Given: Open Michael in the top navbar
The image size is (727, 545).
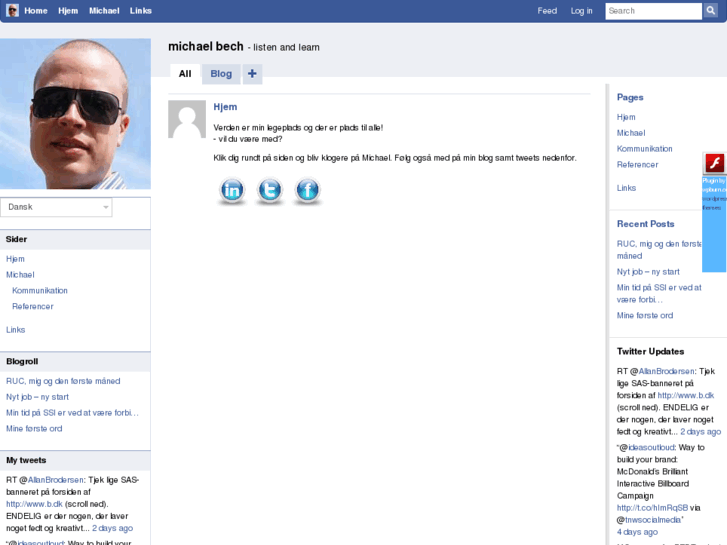Looking at the screenshot, I should [x=104, y=11].
